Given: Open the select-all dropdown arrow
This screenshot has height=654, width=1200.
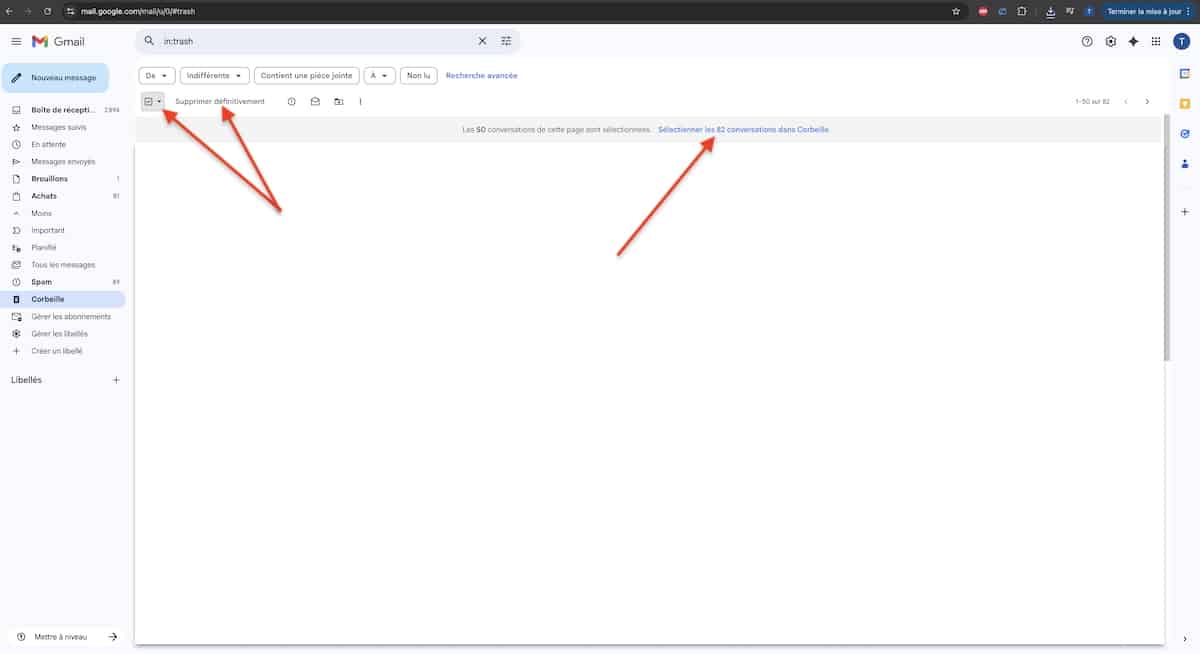Looking at the screenshot, I should [159, 101].
